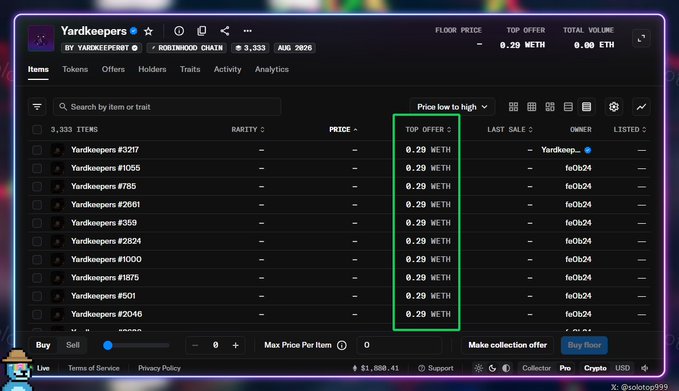The image size is (679, 391).
Task: Select the Buy mode button
Action: point(43,345)
